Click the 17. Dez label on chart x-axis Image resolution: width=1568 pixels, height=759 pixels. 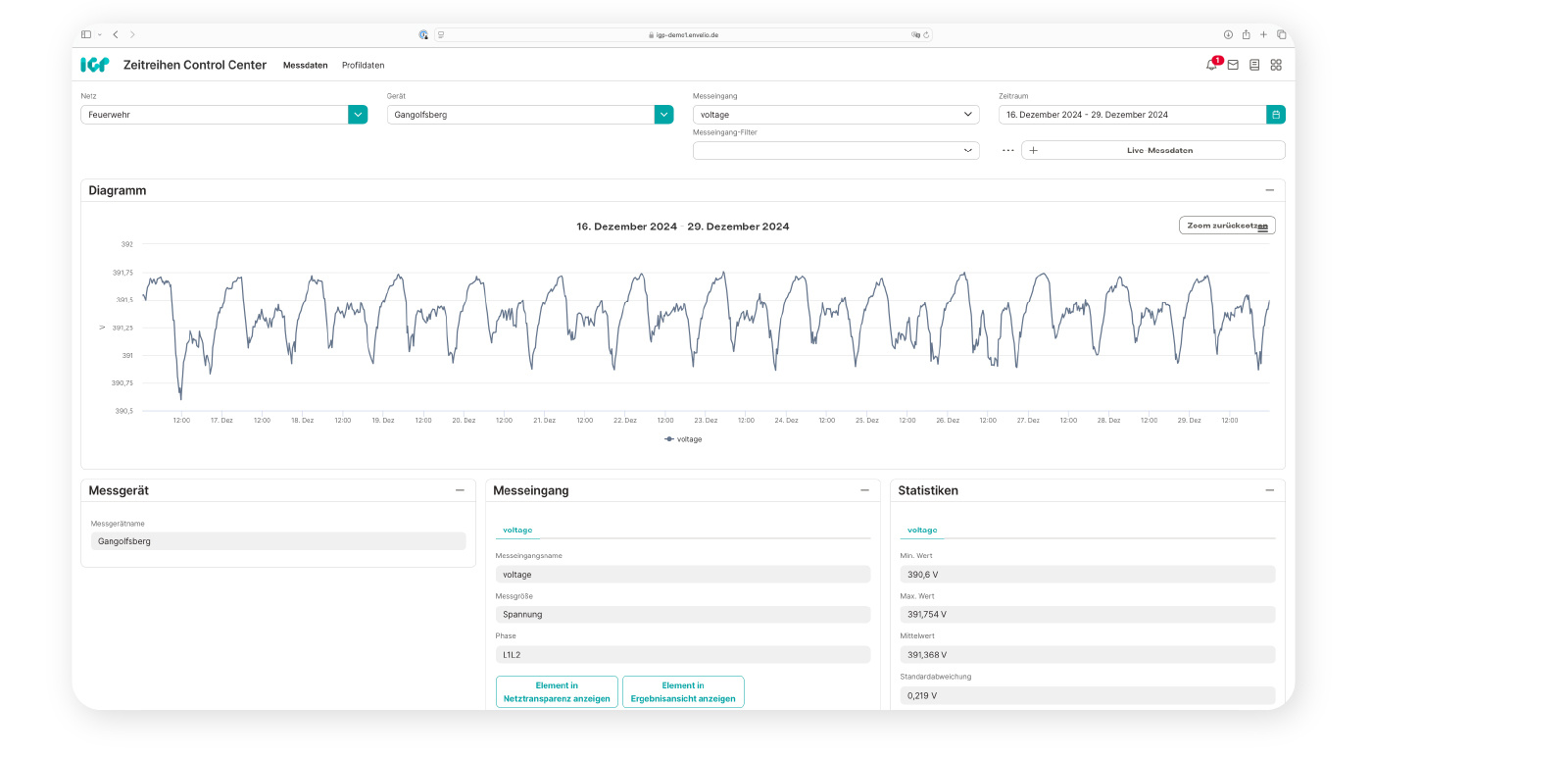coord(221,421)
